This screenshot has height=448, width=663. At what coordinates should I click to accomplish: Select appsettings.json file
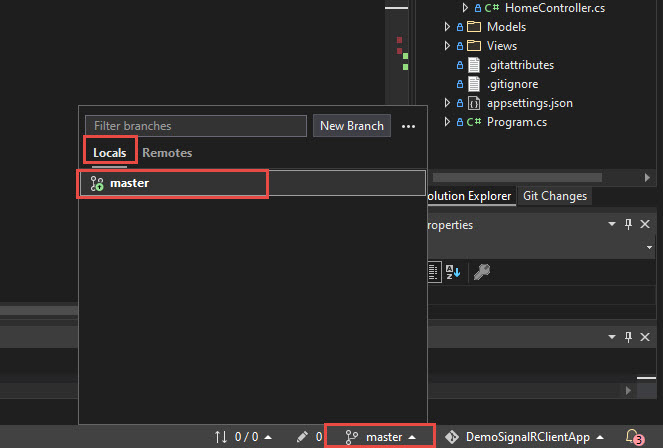point(530,103)
